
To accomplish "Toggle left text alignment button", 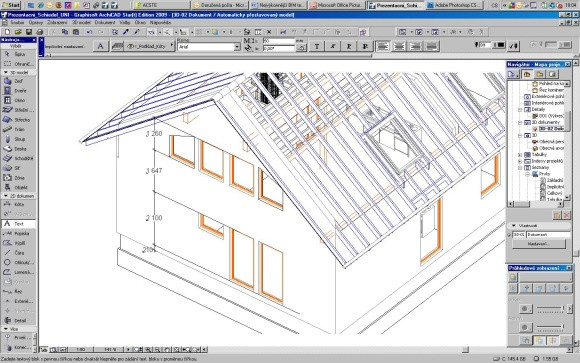I will coord(383,46).
